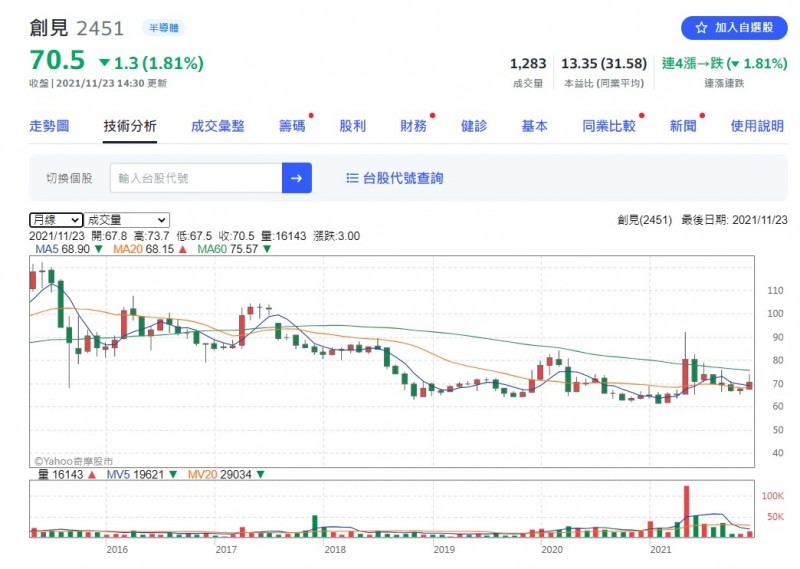The image size is (800, 569).
Task: Open 健診 tab
Action: click(x=474, y=126)
